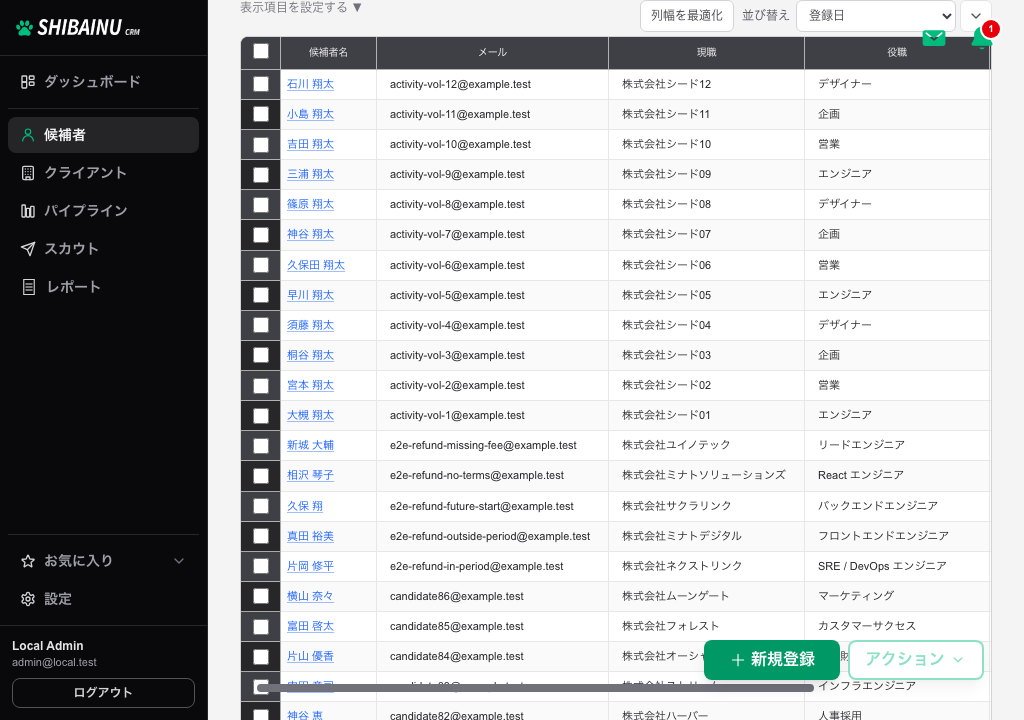Toggle the select-all header checkbox
The height and width of the screenshot is (720, 1024).
(x=261, y=52)
